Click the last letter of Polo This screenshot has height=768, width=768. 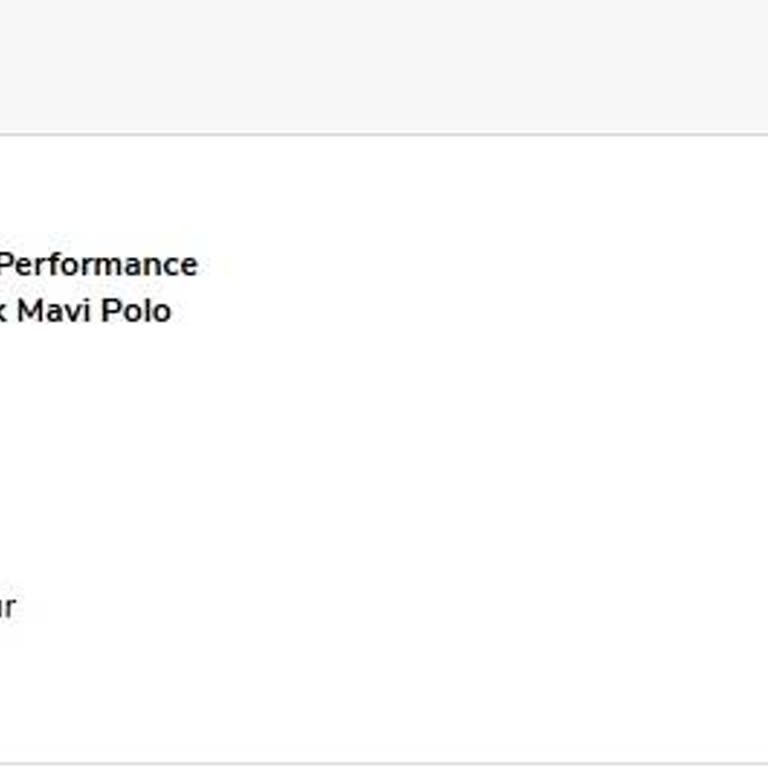162,314
